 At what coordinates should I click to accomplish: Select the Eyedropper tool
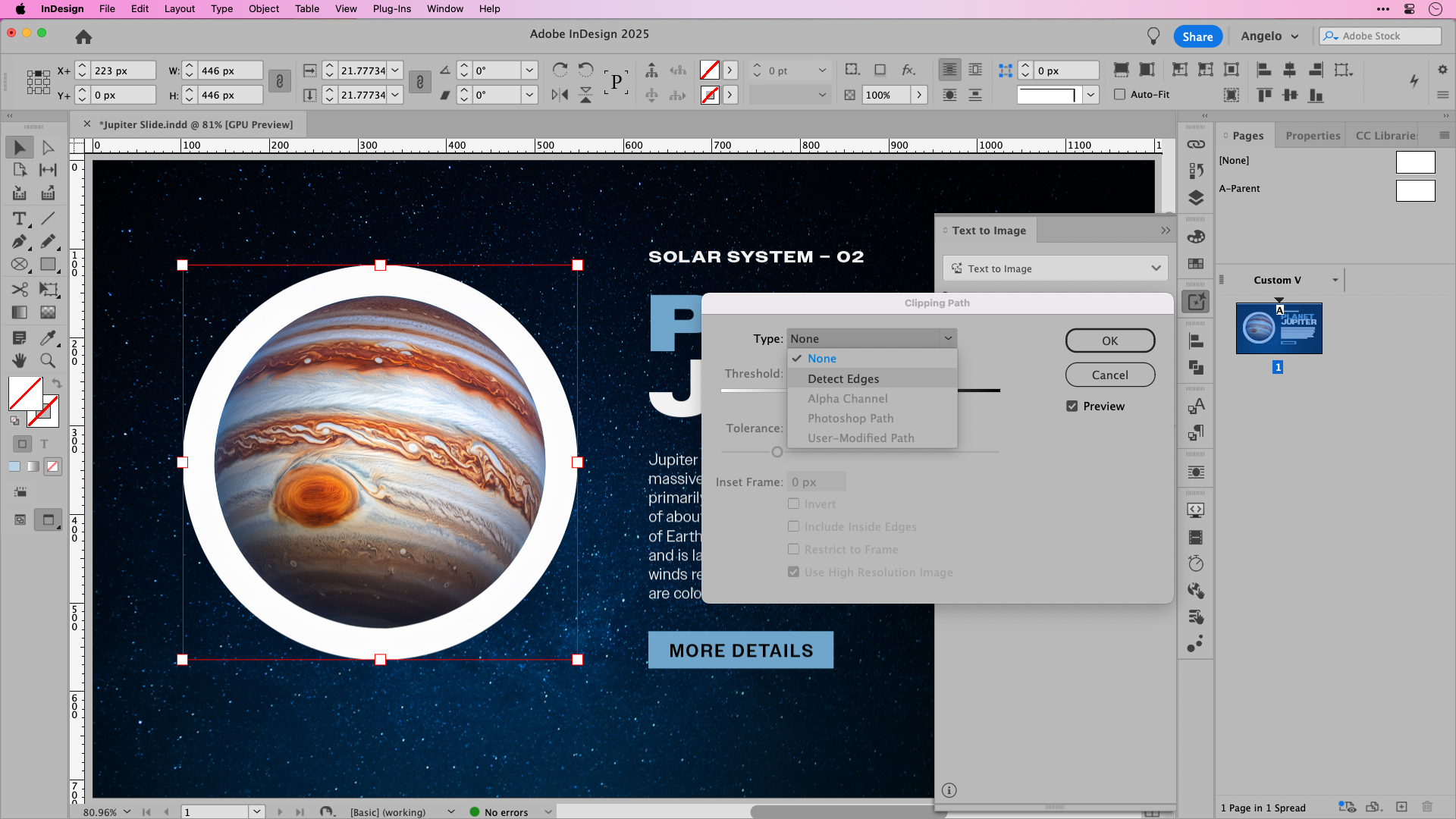tap(48, 337)
